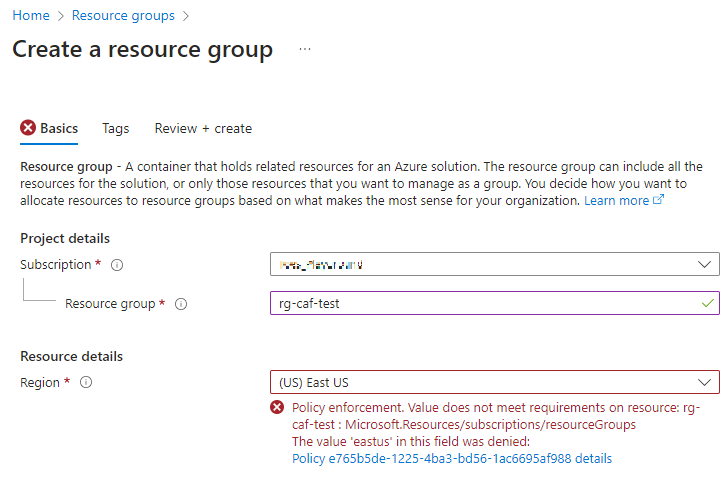
Task: Click the Region info icon
Action: coord(86,382)
